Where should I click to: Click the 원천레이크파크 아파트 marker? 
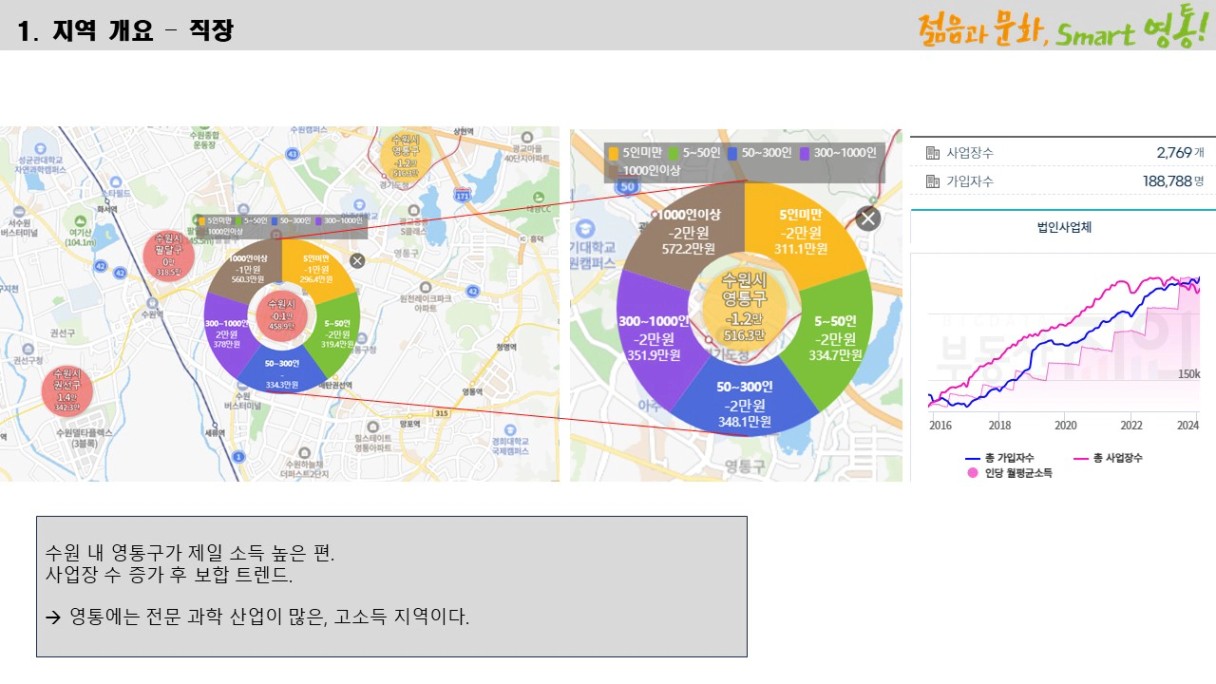[x=427, y=287]
